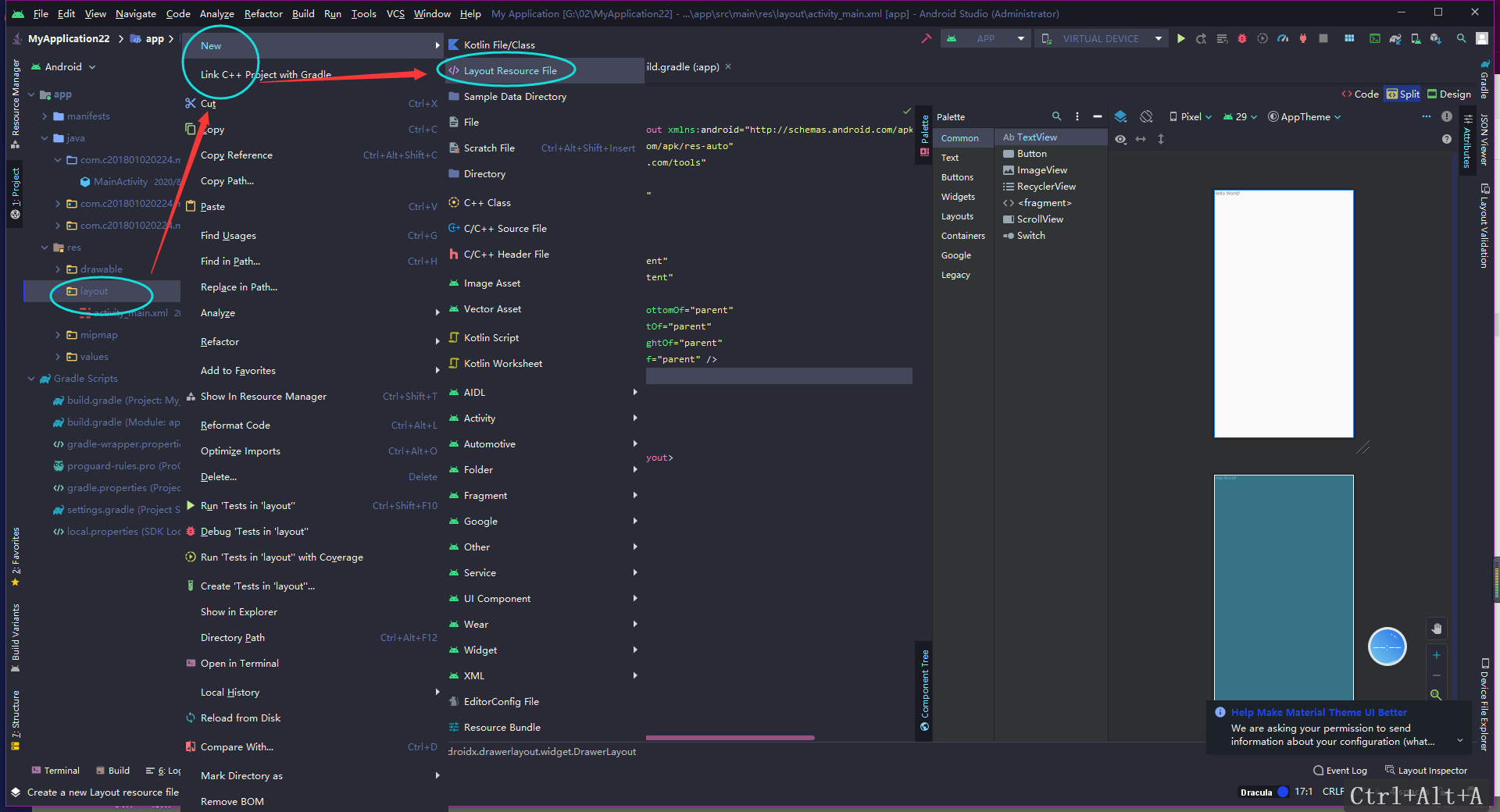
Task: Click the blueprint layout preview
Action: pos(1284,587)
